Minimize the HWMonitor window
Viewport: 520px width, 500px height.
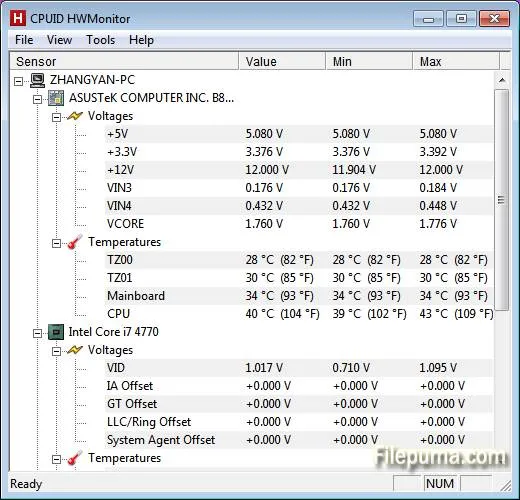coord(428,19)
